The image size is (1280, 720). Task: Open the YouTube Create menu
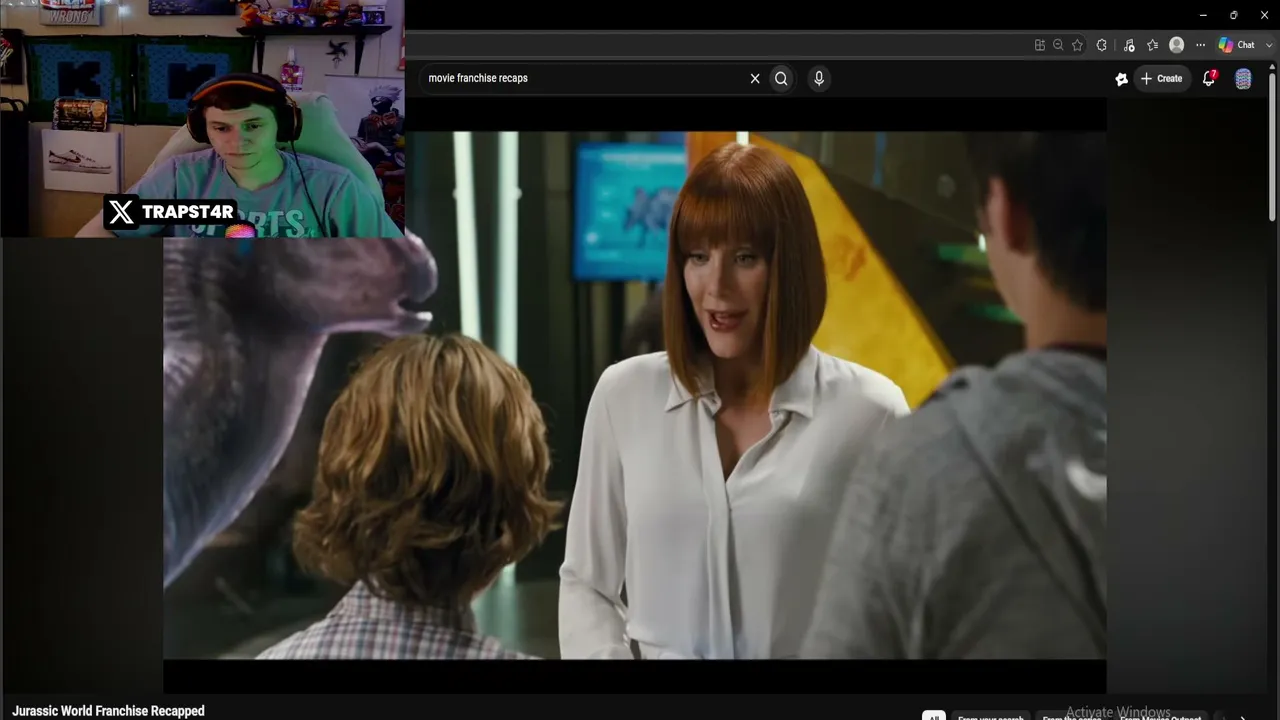click(1161, 78)
